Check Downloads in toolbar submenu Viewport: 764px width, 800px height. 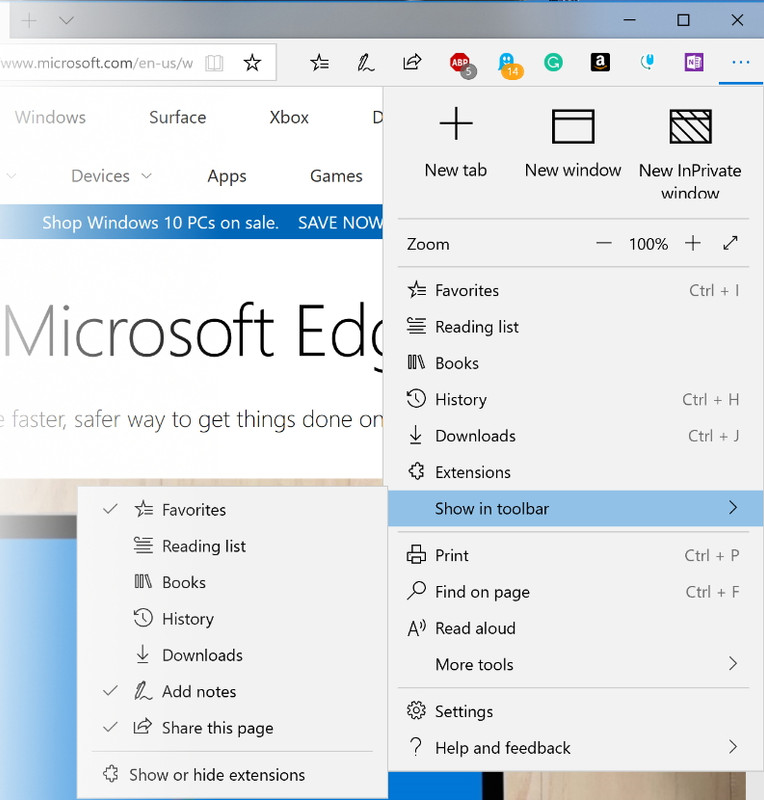[x=232, y=655]
